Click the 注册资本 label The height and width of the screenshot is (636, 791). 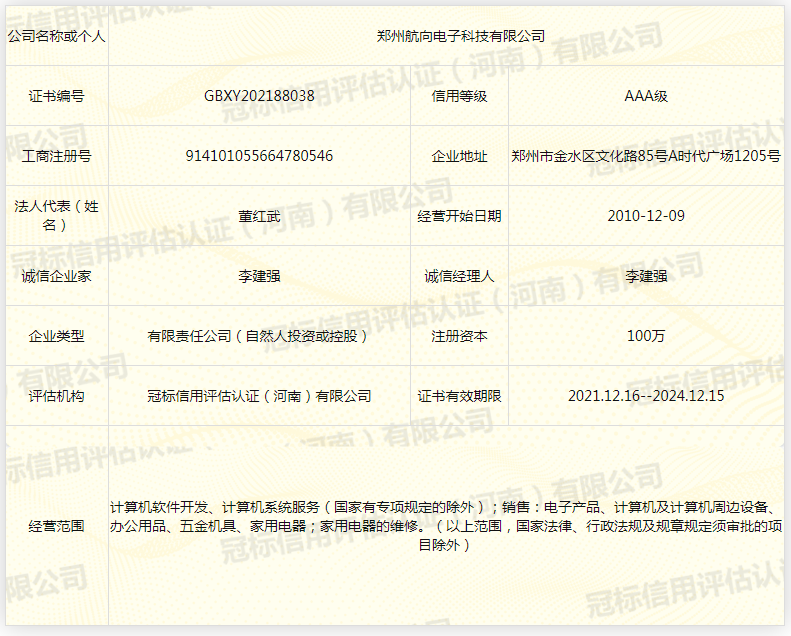[459, 336]
